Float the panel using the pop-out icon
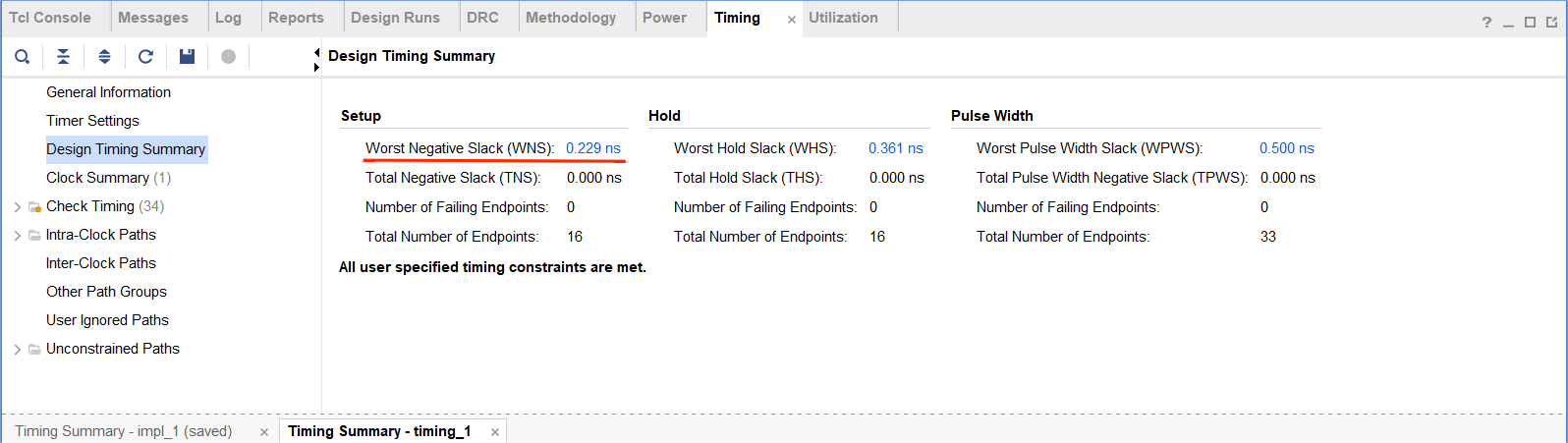This screenshot has width=1568, height=443. [1551, 23]
